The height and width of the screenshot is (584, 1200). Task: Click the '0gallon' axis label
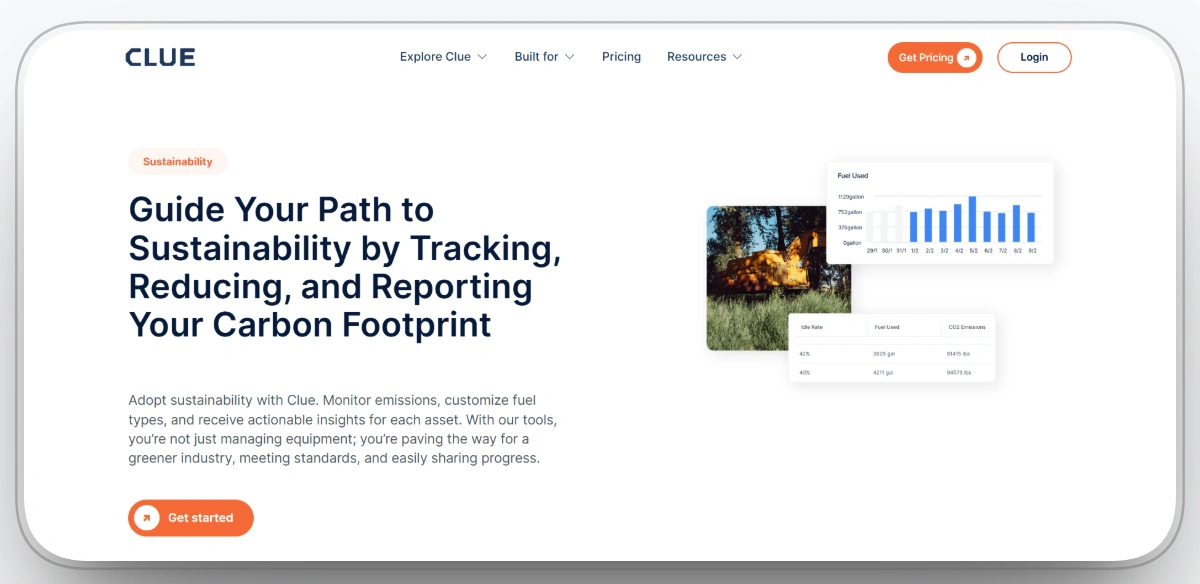853,243
